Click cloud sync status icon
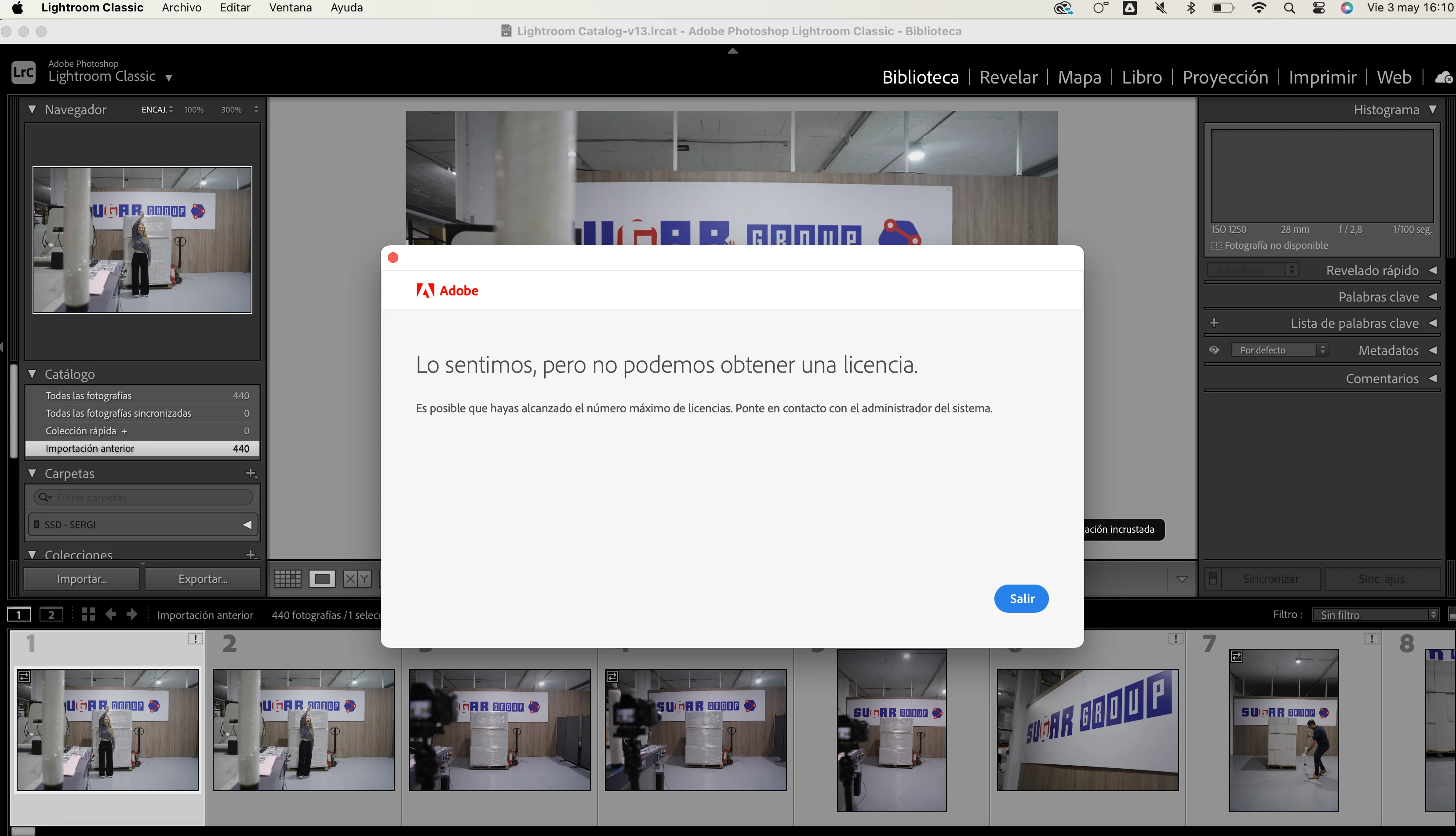Viewport: 1456px width, 836px height. click(x=1443, y=77)
